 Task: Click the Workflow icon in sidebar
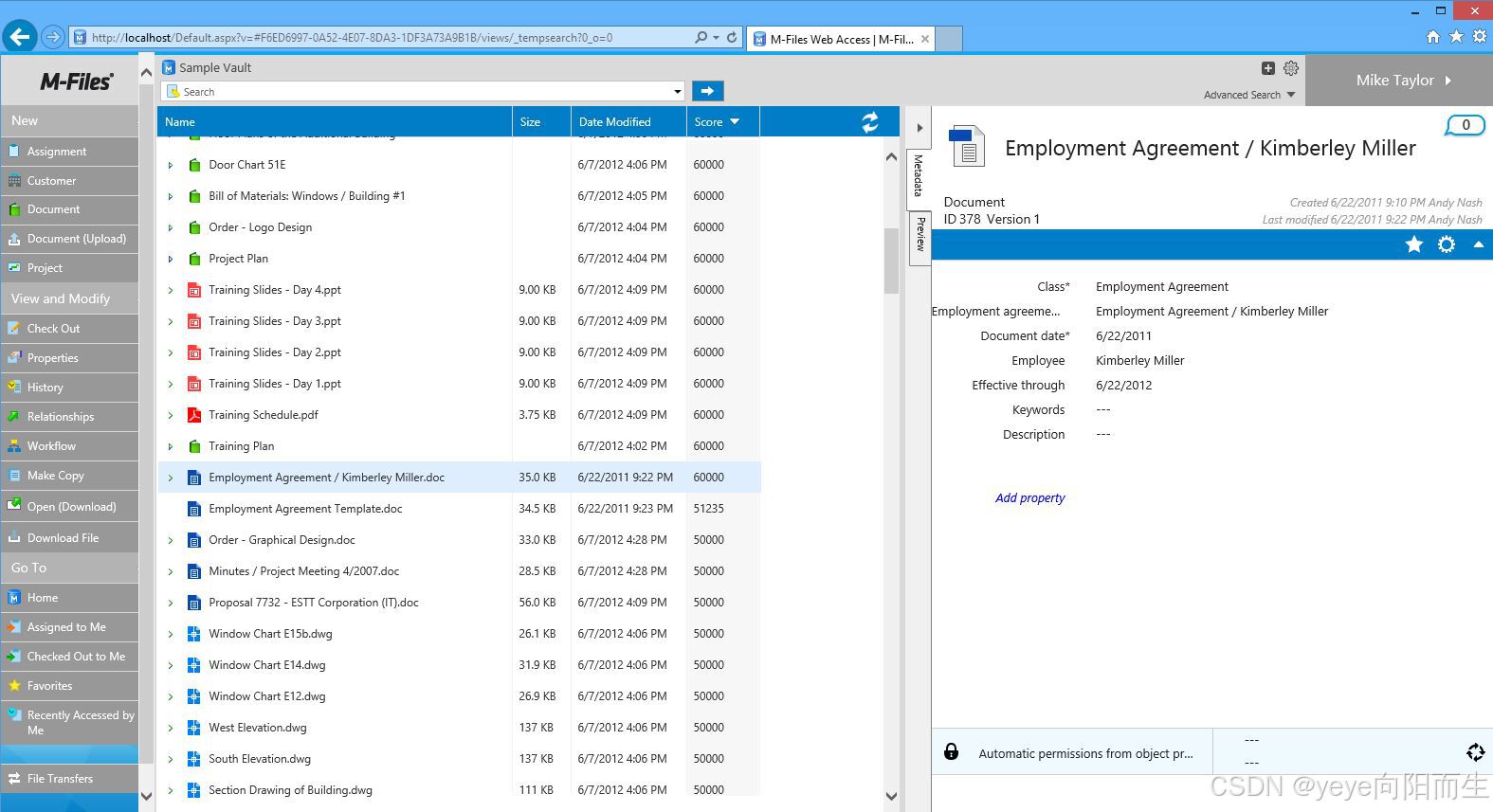point(14,445)
